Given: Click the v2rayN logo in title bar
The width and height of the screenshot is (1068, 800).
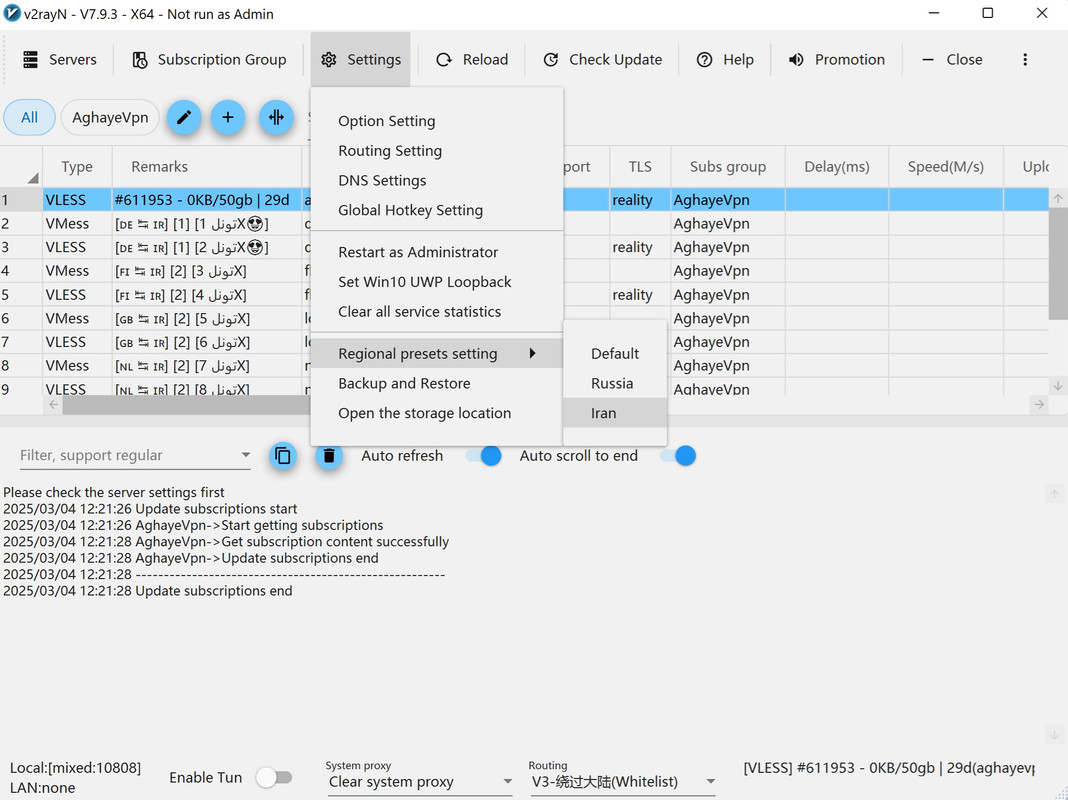Looking at the screenshot, I should coord(12,14).
